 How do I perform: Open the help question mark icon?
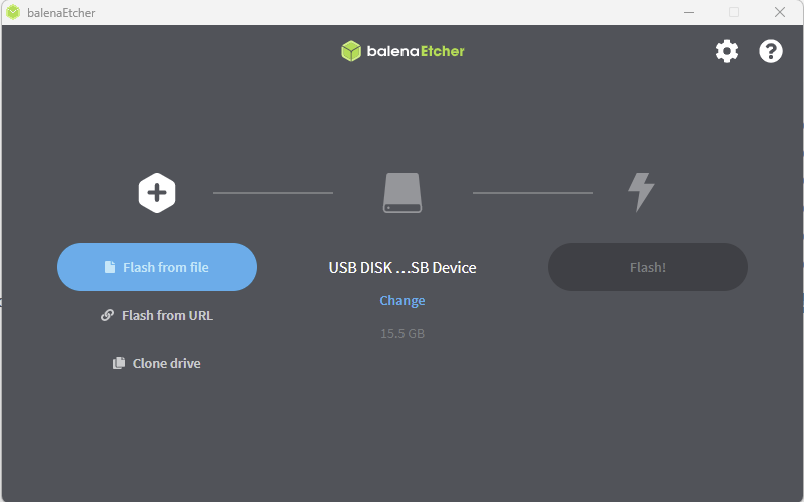[771, 51]
